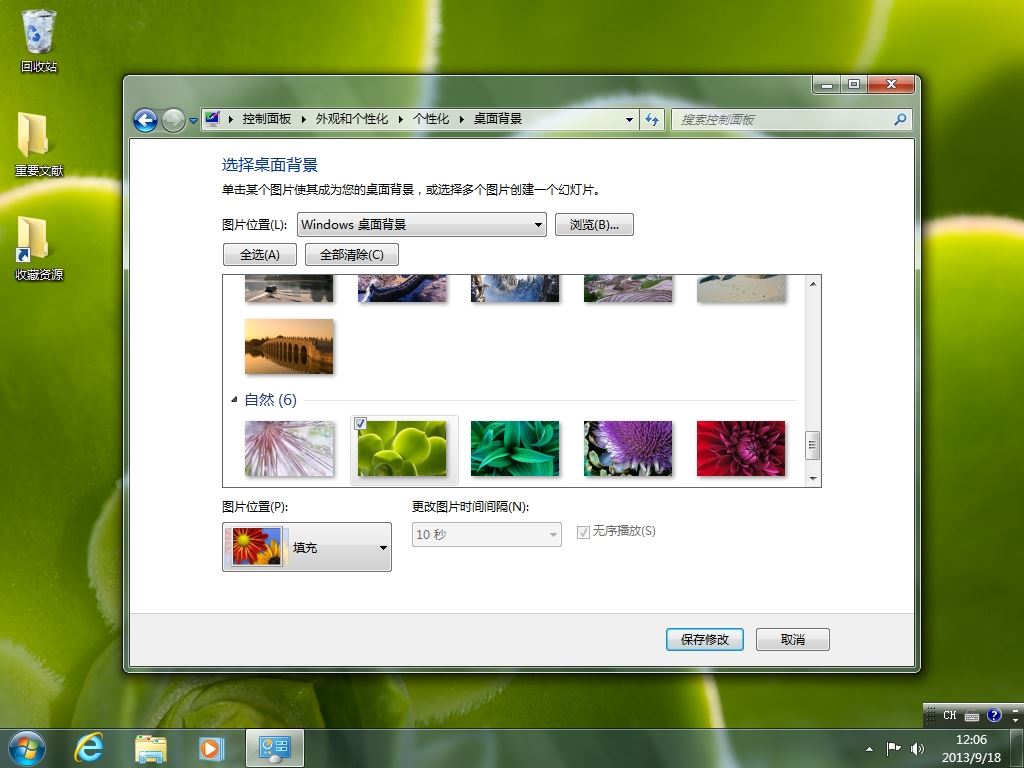
Task: Select the 个性化 breadcrumb
Action: (431, 119)
